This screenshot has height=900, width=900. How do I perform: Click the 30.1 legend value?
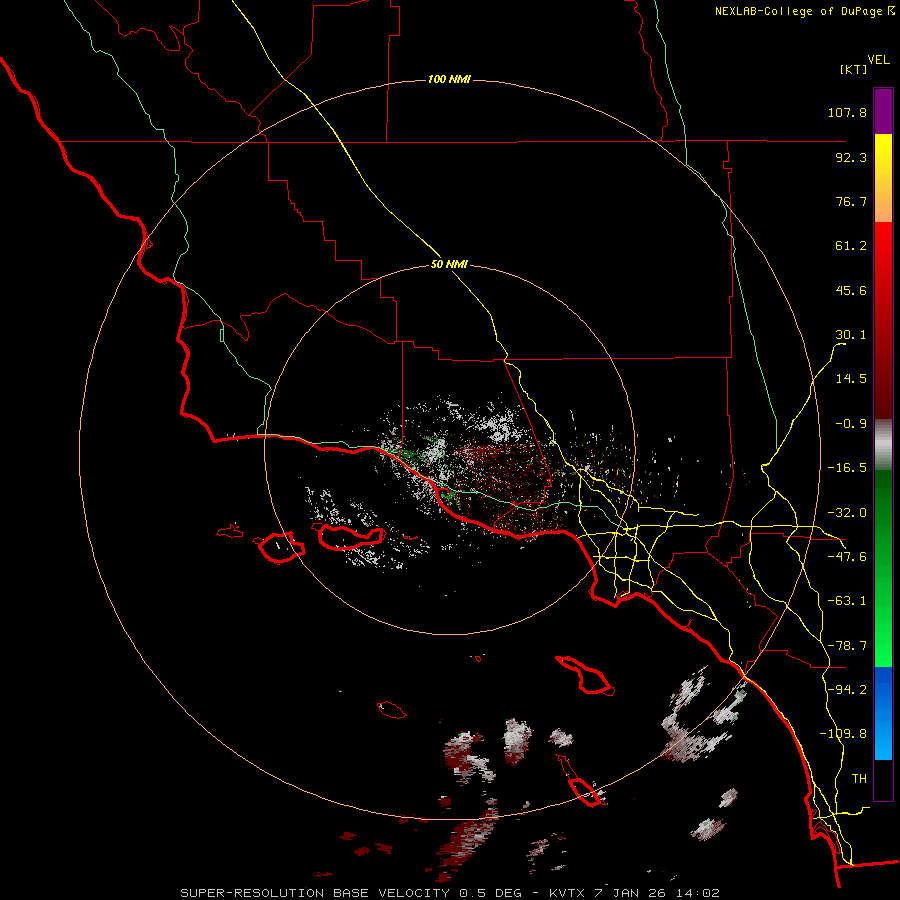[x=851, y=335]
